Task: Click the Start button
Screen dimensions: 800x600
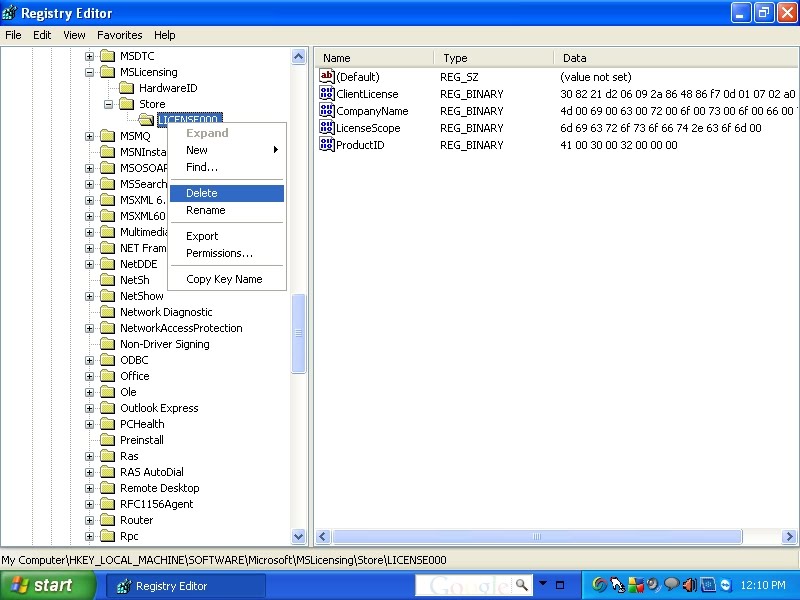Action: [47, 585]
